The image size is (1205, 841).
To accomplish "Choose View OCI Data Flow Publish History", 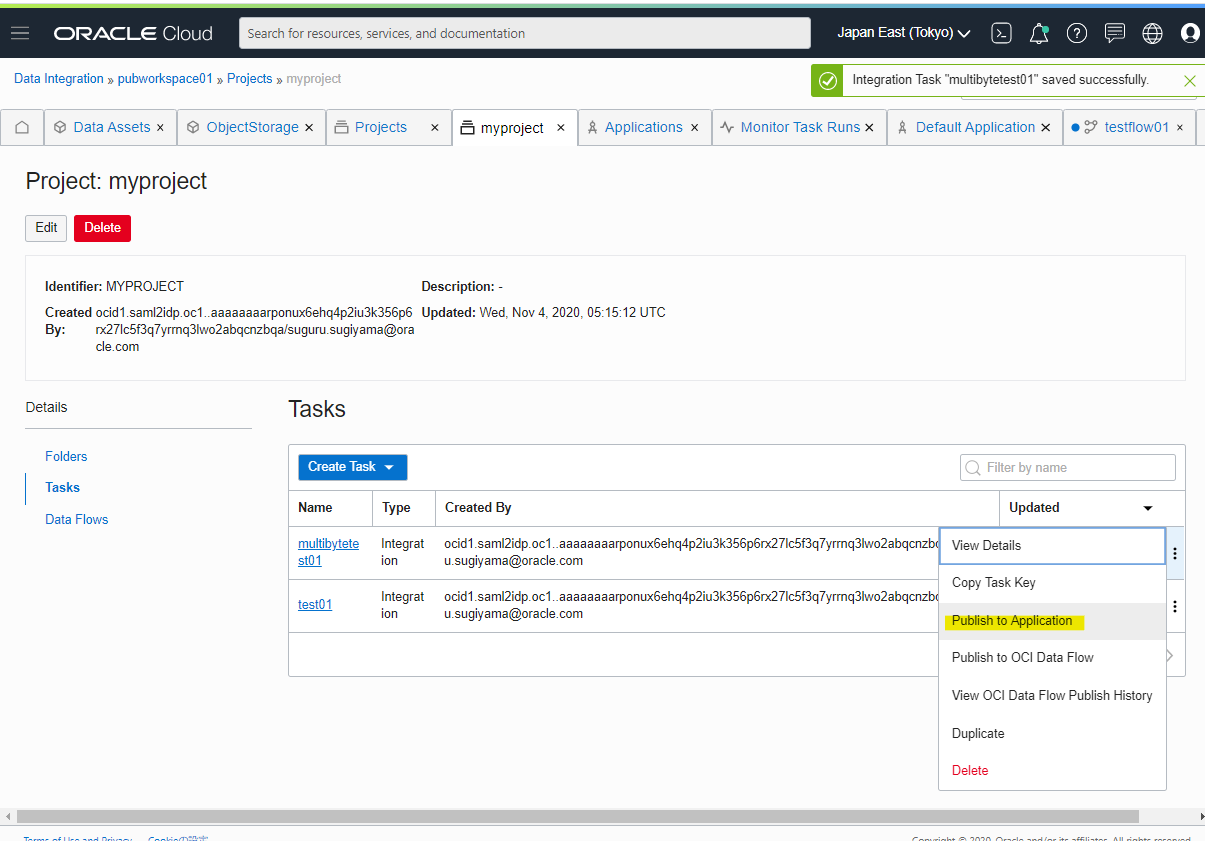I will 1052,696.
